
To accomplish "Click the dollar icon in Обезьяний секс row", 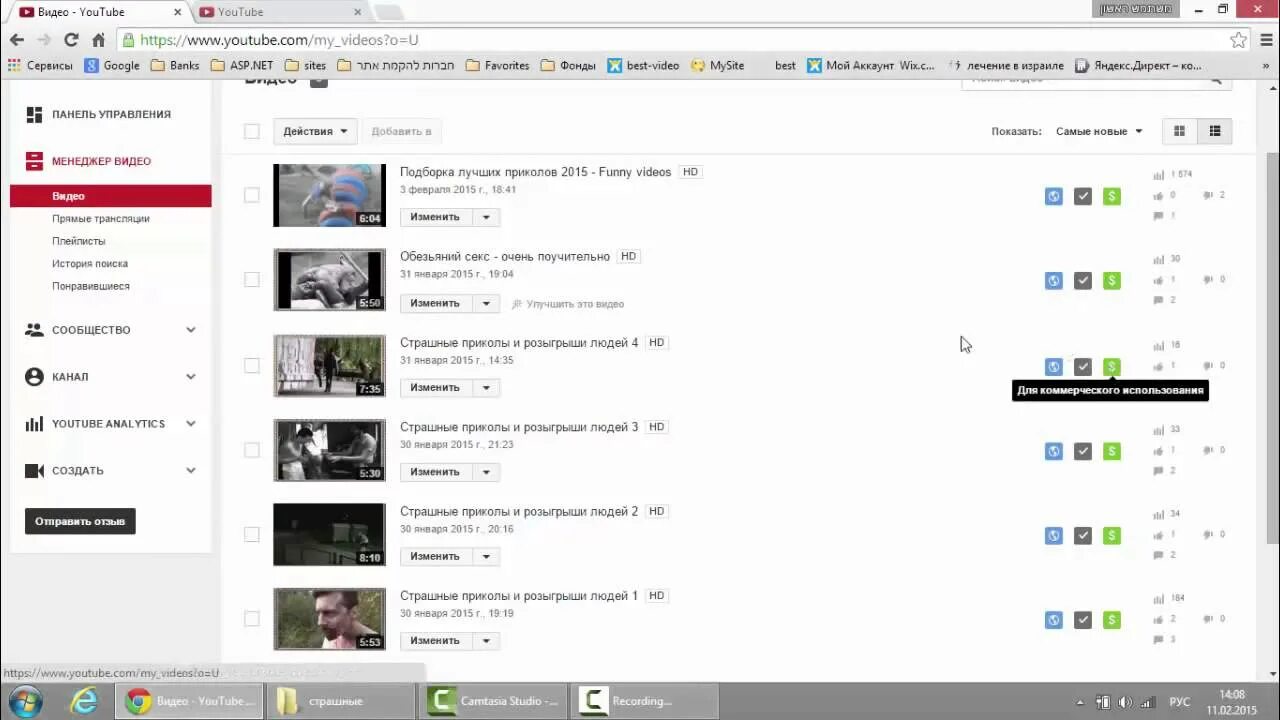I will pyautogui.click(x=1111, y=281).
